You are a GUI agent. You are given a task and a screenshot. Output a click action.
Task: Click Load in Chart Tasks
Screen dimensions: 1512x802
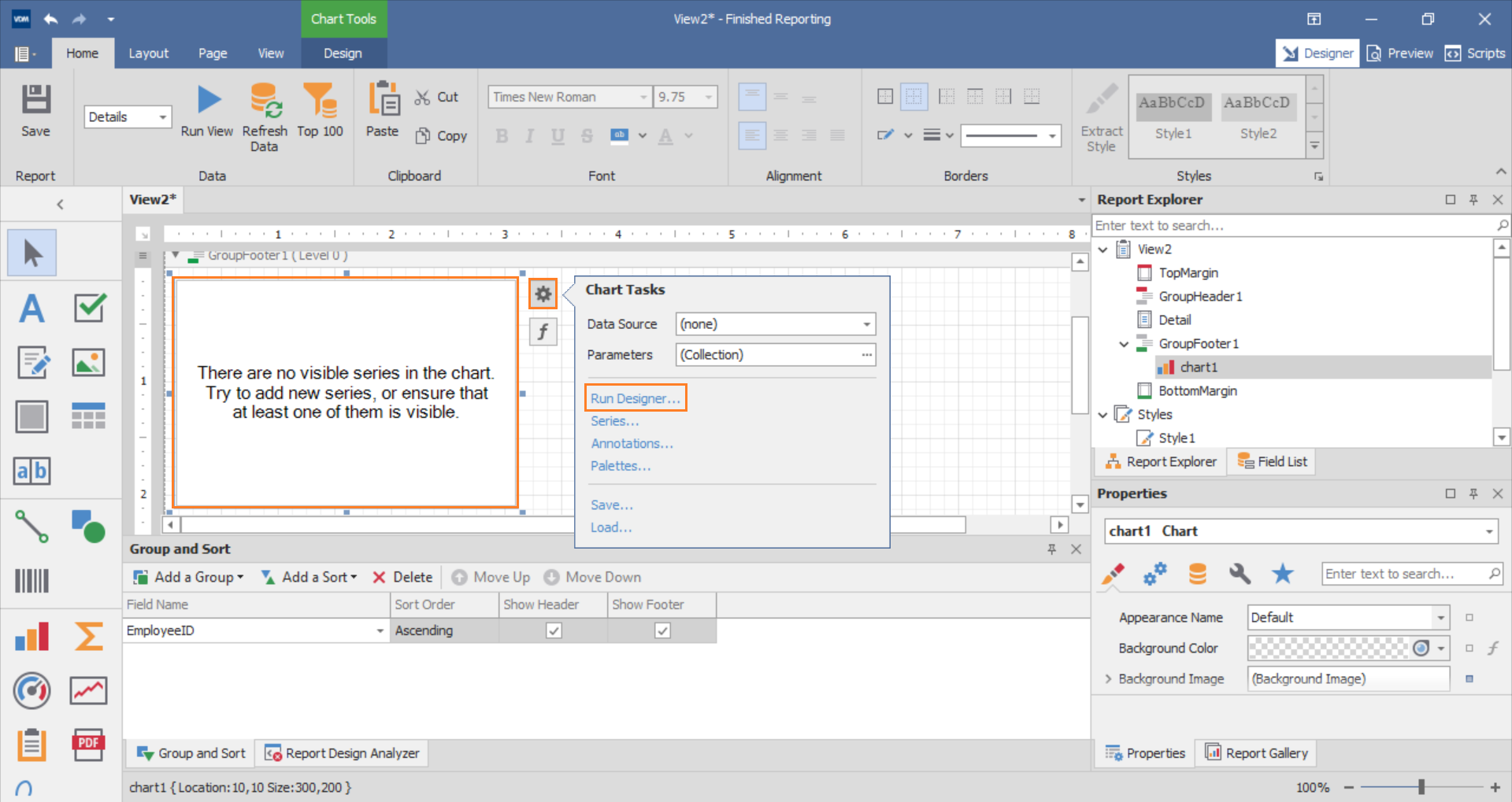click(x=611, y=527)
